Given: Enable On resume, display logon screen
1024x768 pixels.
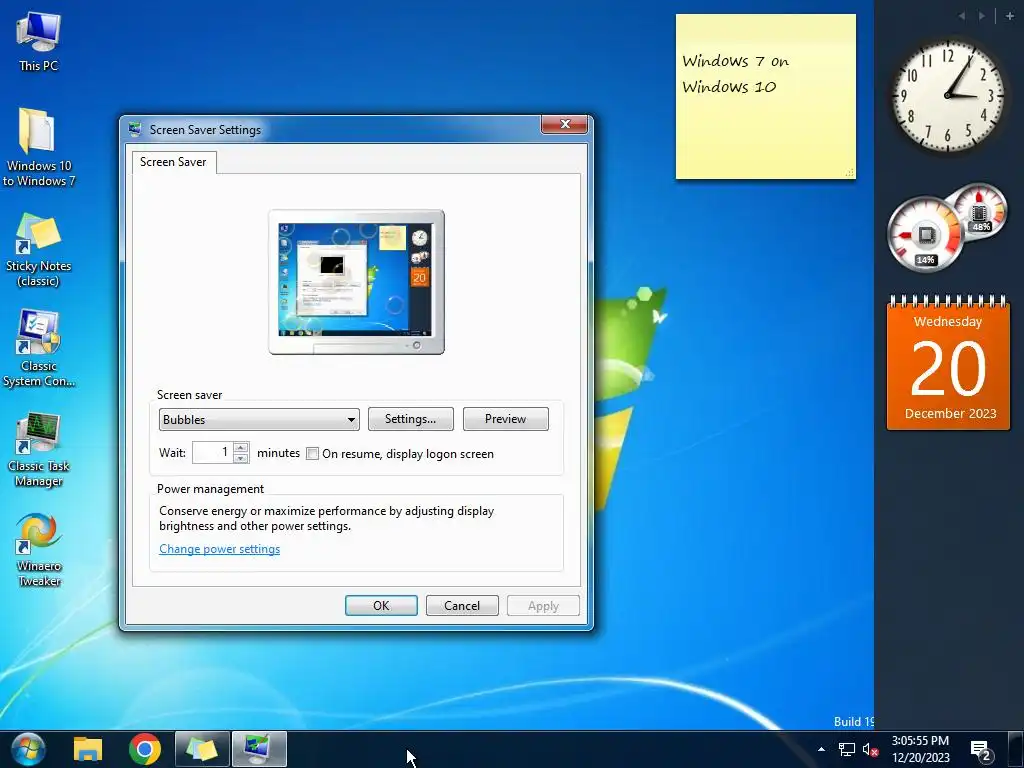Looking at the screenshot, I should (313, 454).
